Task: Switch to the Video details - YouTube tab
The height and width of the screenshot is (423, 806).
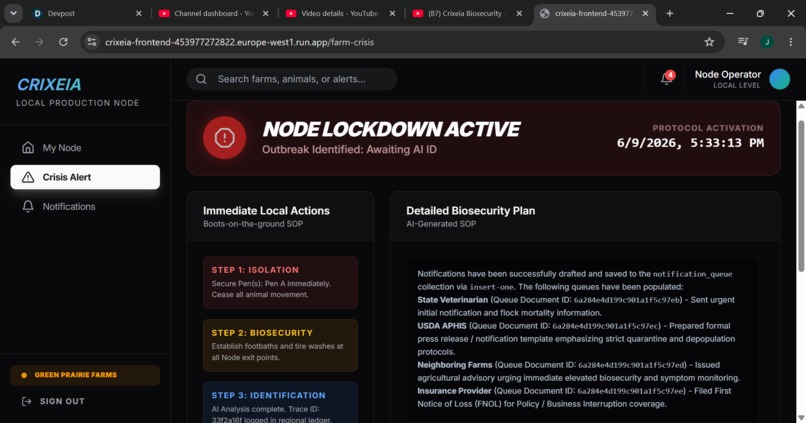Action: (x=340, y=14)
